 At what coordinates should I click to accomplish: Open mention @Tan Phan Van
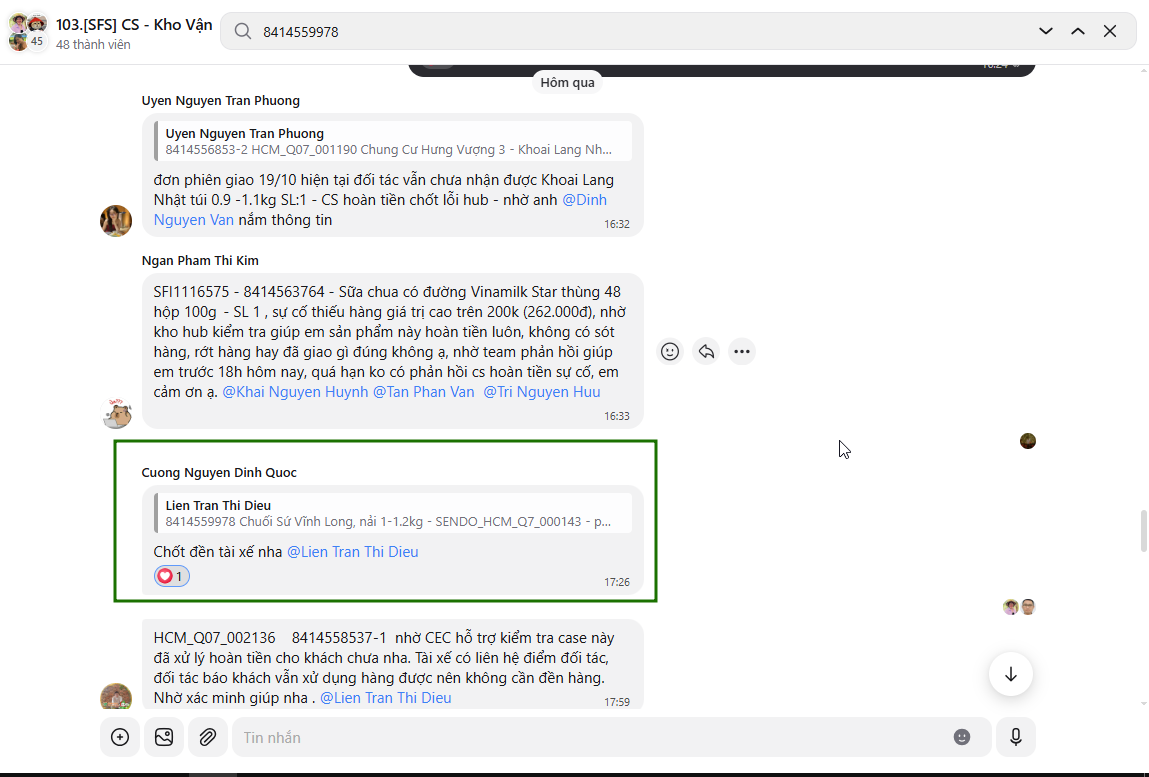pos(424,392)
